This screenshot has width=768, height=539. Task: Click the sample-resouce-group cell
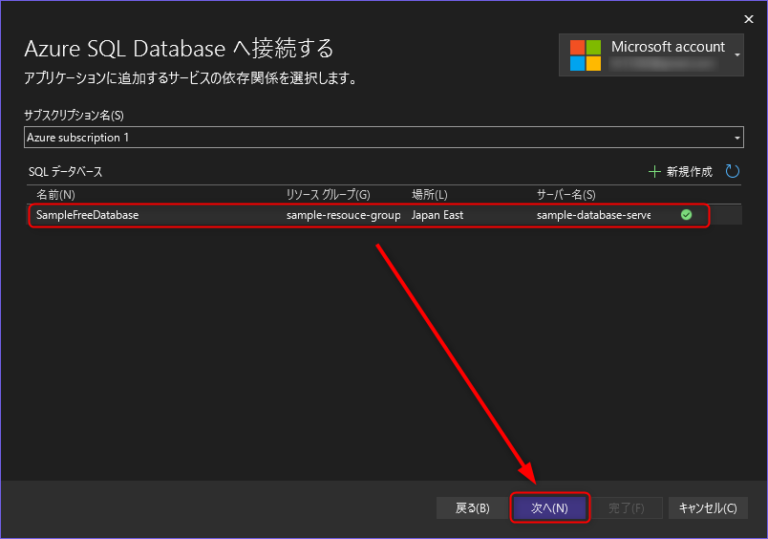point(343,215)
